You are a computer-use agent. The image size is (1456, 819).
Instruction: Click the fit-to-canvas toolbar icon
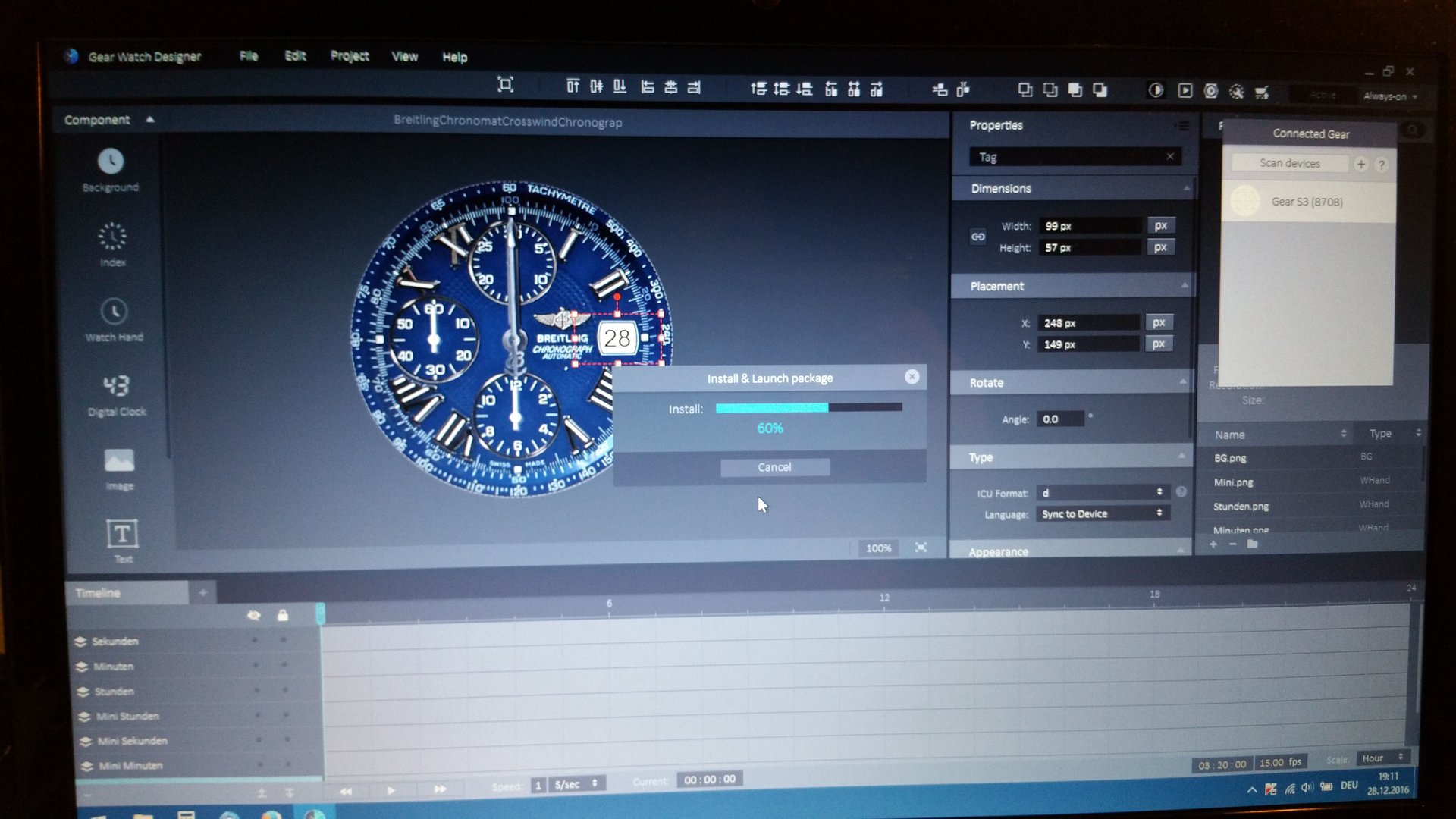[x=505, y=85]
